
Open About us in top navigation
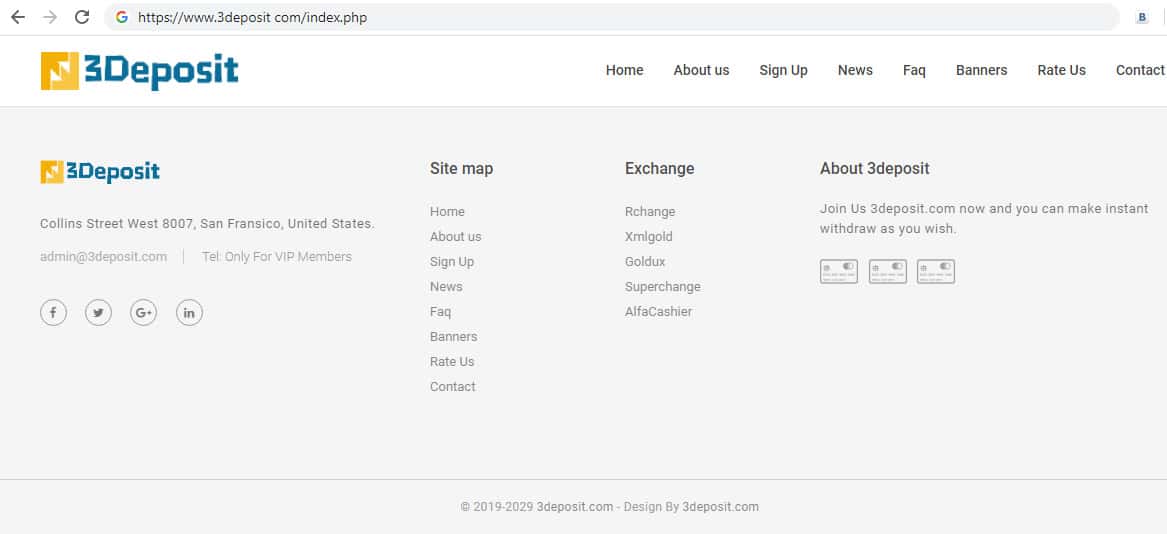coord(701,70)
